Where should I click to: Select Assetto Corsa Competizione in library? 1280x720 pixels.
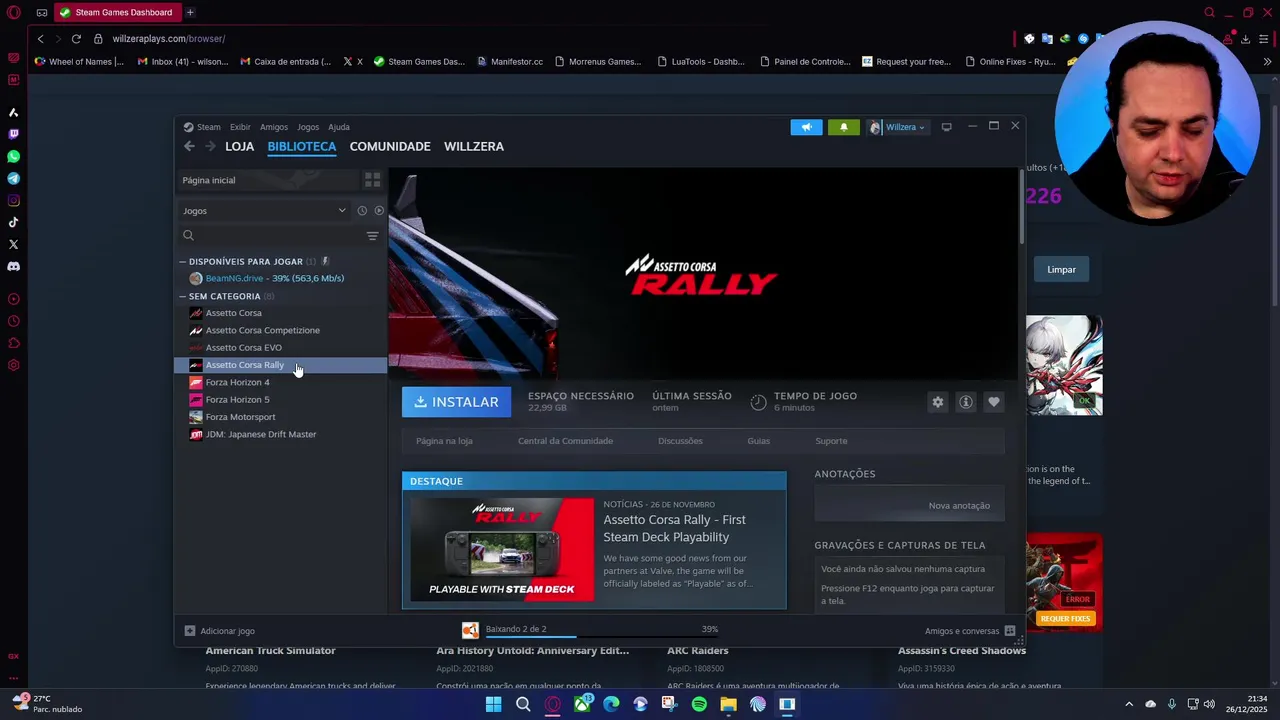(x=281, y=330)
